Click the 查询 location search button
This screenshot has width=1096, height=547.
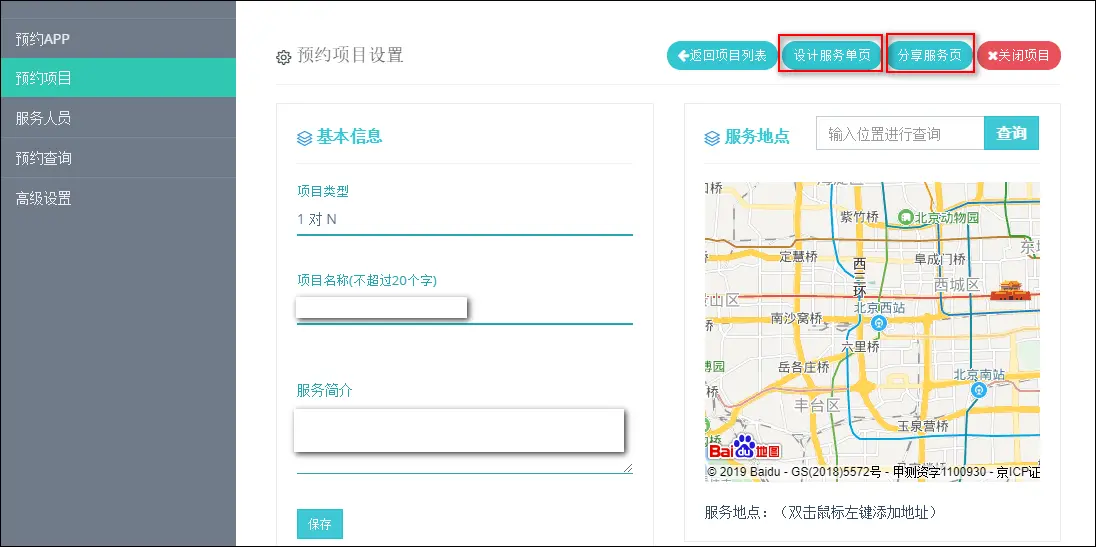coord(1011,133)
